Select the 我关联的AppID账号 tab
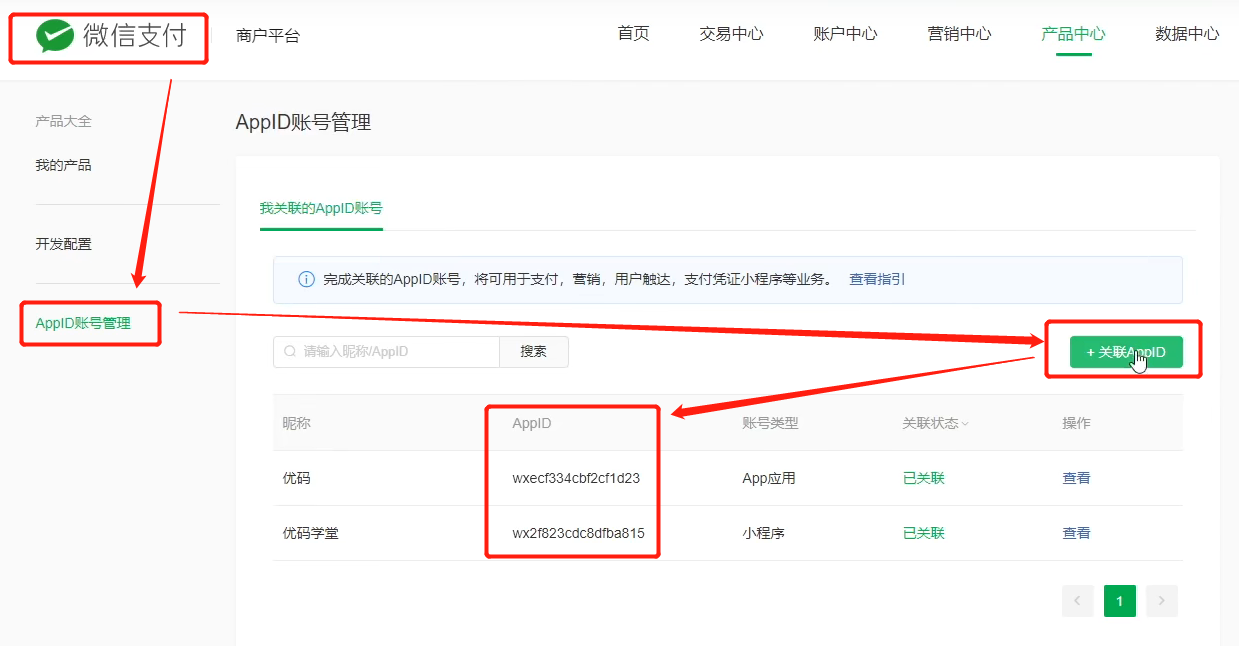Screen dimensions: 1239x646 [x=321, y=208]
